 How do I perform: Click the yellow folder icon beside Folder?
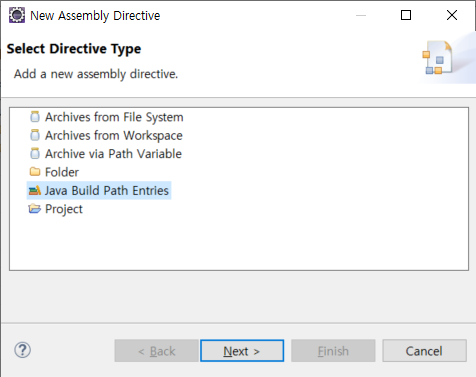point(35,172)
